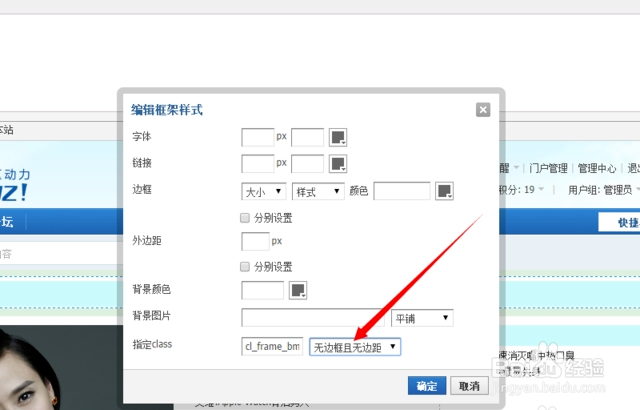Open 管理中心 link in background page

coord(597,168)
